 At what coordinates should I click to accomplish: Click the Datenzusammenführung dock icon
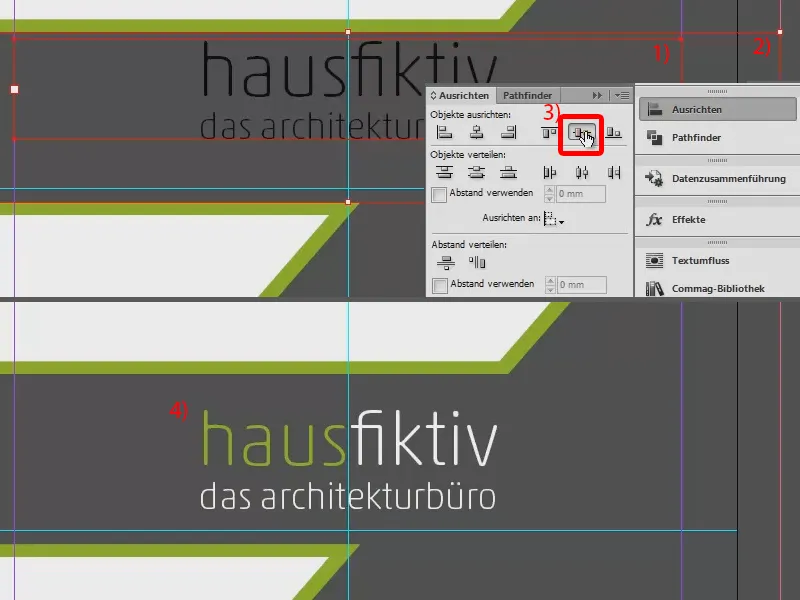coord(655,179)
